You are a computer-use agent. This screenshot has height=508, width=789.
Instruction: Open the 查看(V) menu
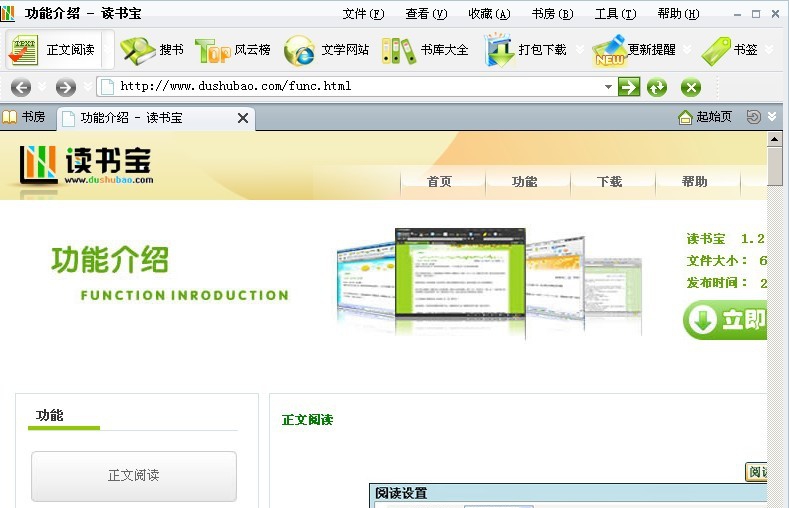[426, 14]
